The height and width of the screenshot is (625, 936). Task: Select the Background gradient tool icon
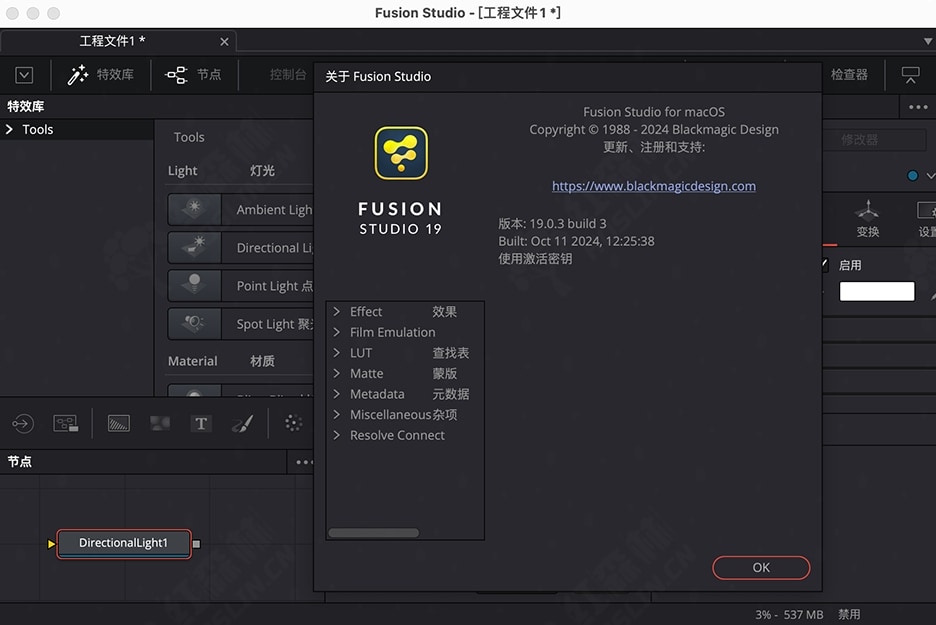pyautogui.click(x=119, y=423)
